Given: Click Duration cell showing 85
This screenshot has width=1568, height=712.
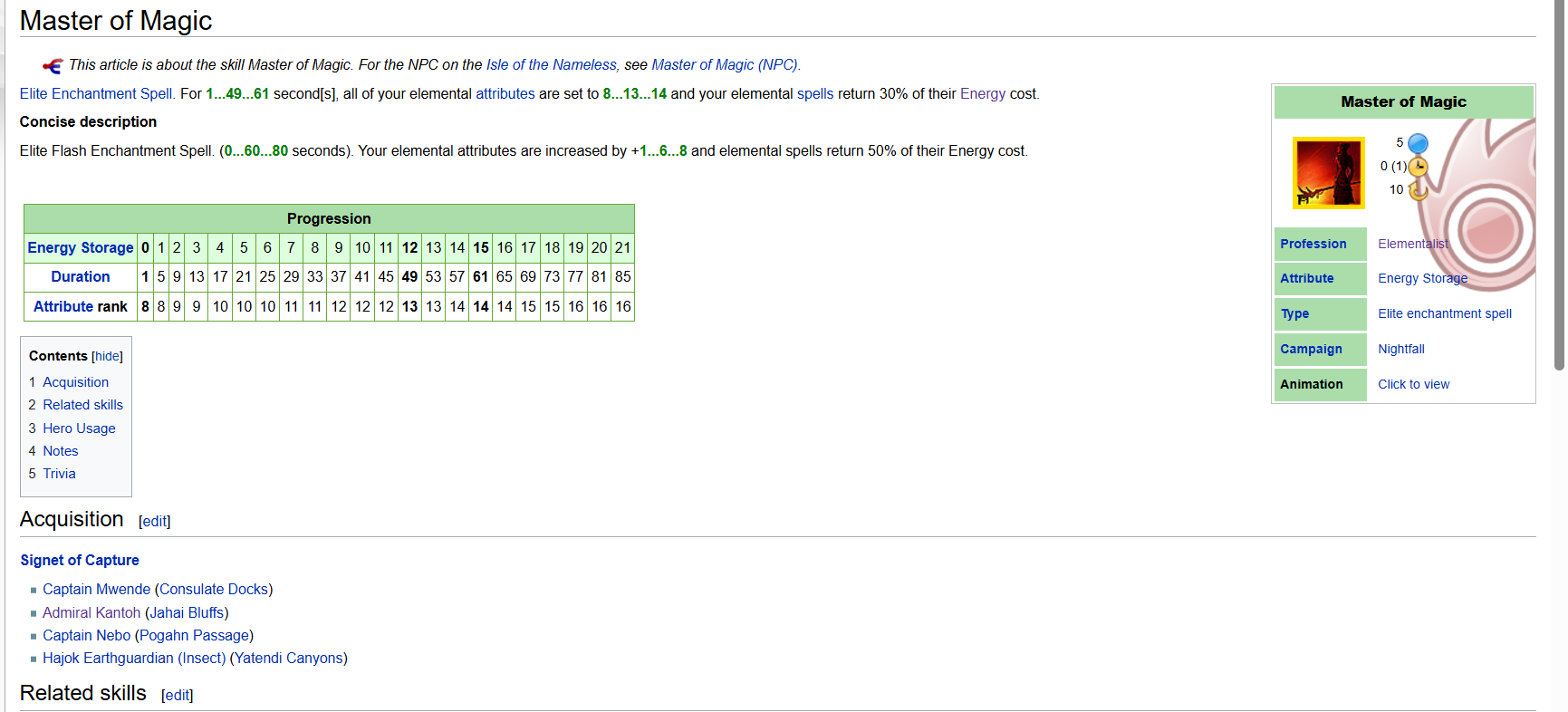Looking at the screenshot, I should pyautogui.click(x=623, y=277).
